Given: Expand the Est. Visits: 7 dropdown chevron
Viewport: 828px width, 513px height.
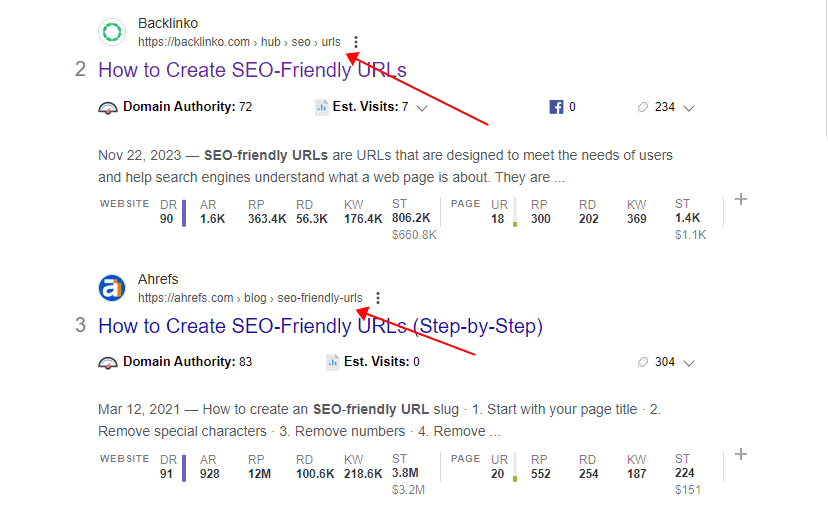Looking at the screenshot, I should click(x=421, y=108).
